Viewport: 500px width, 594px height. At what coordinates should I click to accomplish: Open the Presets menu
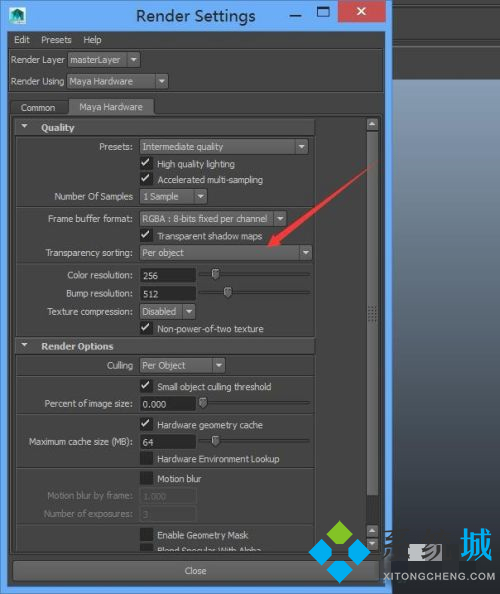point(56,40)
